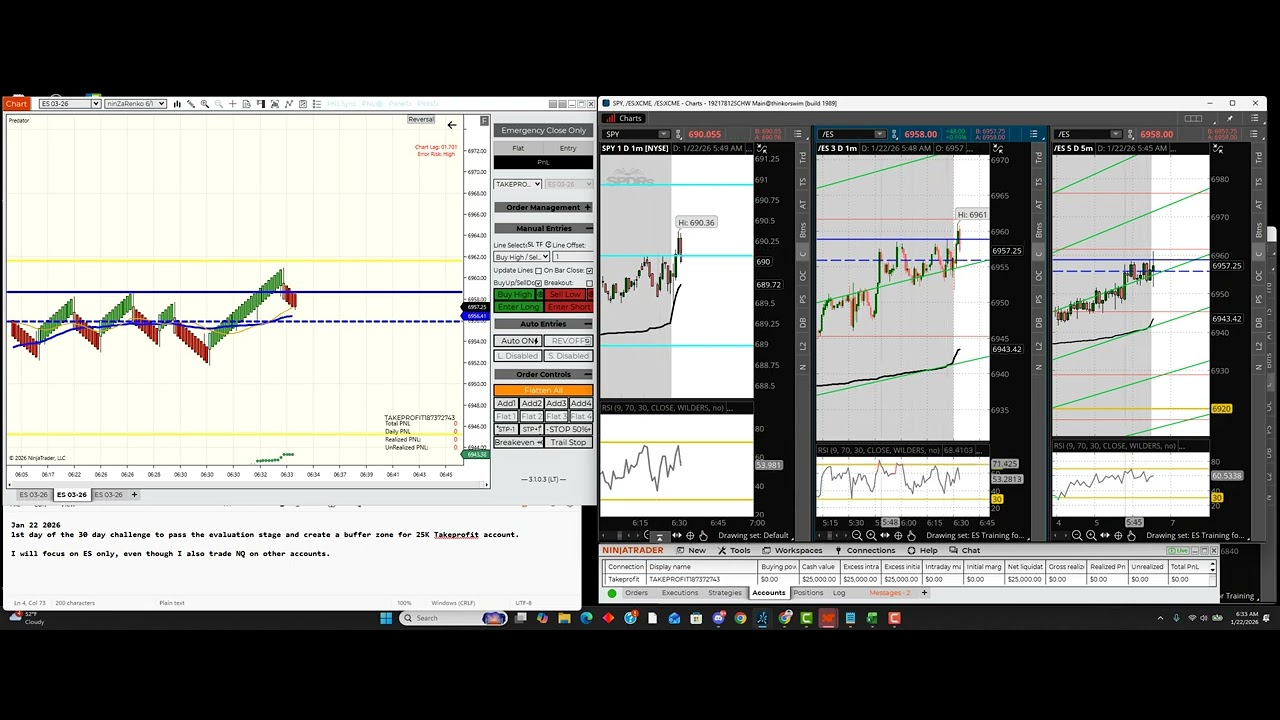Click the Line Offset input field
The height and width of the screenshot is (720, 1280).
coord(573,257)
